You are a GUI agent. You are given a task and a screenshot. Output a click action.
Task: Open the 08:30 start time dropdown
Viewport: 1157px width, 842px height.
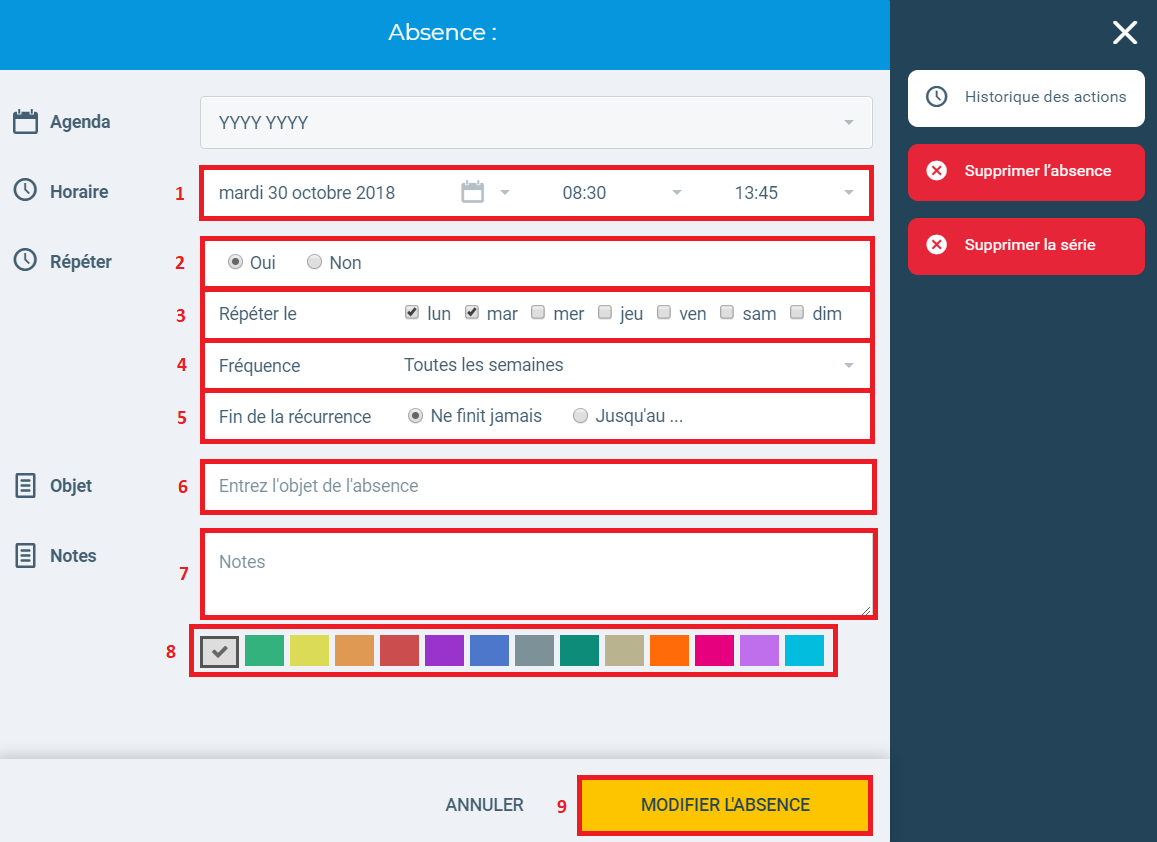621,193
